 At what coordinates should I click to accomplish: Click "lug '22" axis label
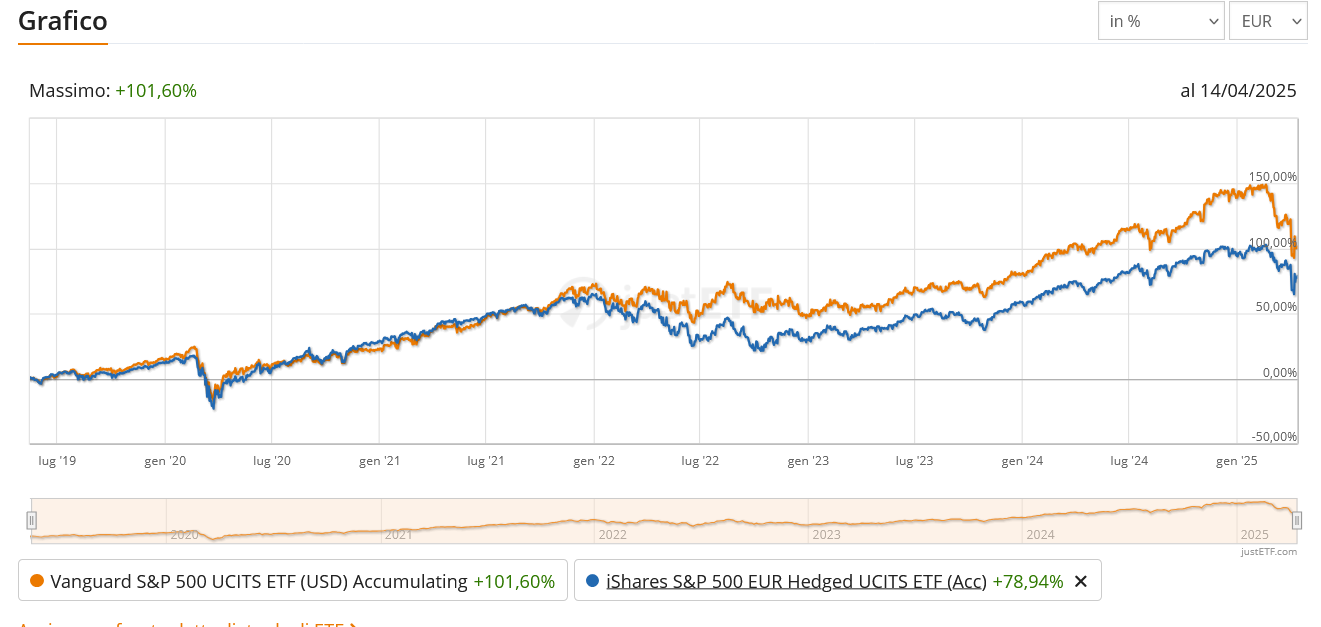[700, 461]
